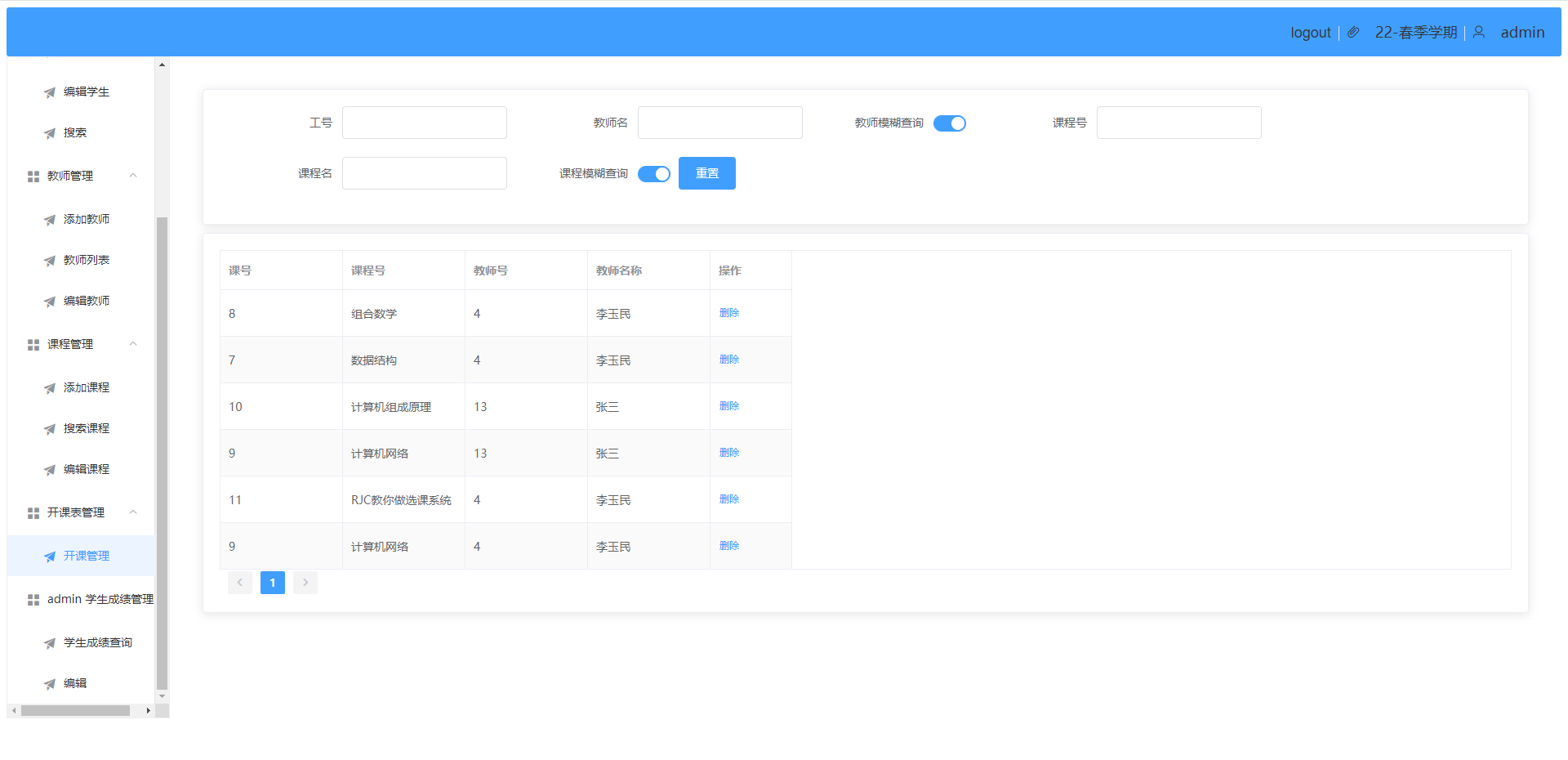Click 删除 for the 组合数学 row
This screenshot has height=760, width=1568.
tap(728, 313)
